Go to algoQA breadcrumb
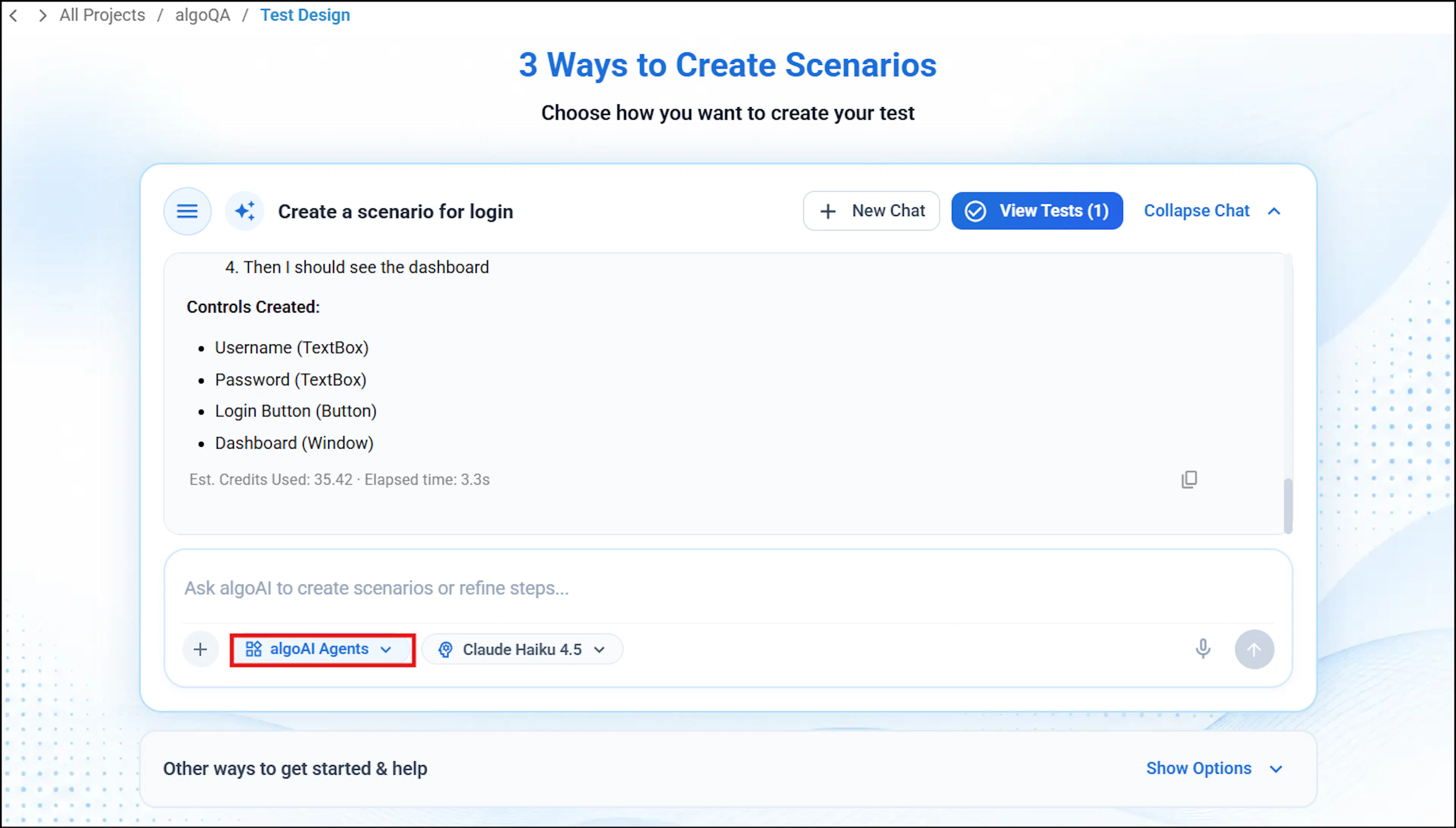 coord(203,15)
